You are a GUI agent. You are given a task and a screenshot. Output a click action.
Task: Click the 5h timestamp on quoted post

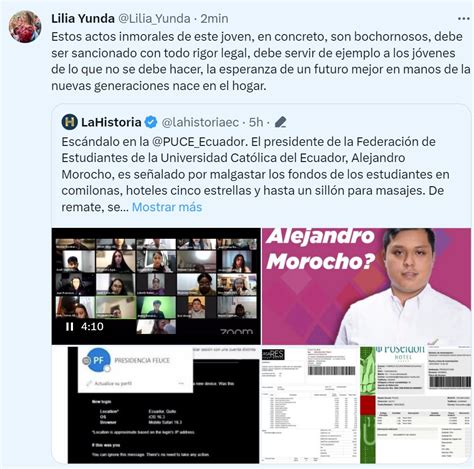point(256,122)
